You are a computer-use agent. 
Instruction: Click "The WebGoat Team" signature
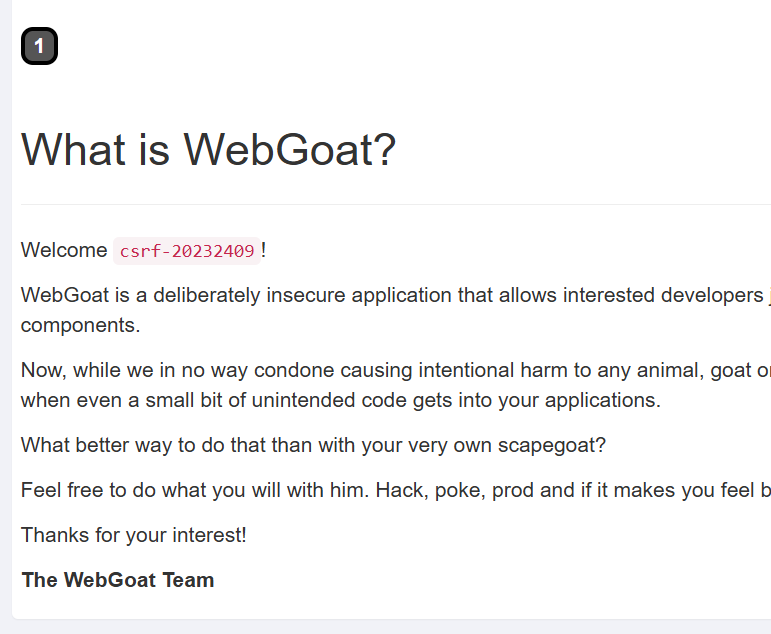coord(118,580)
